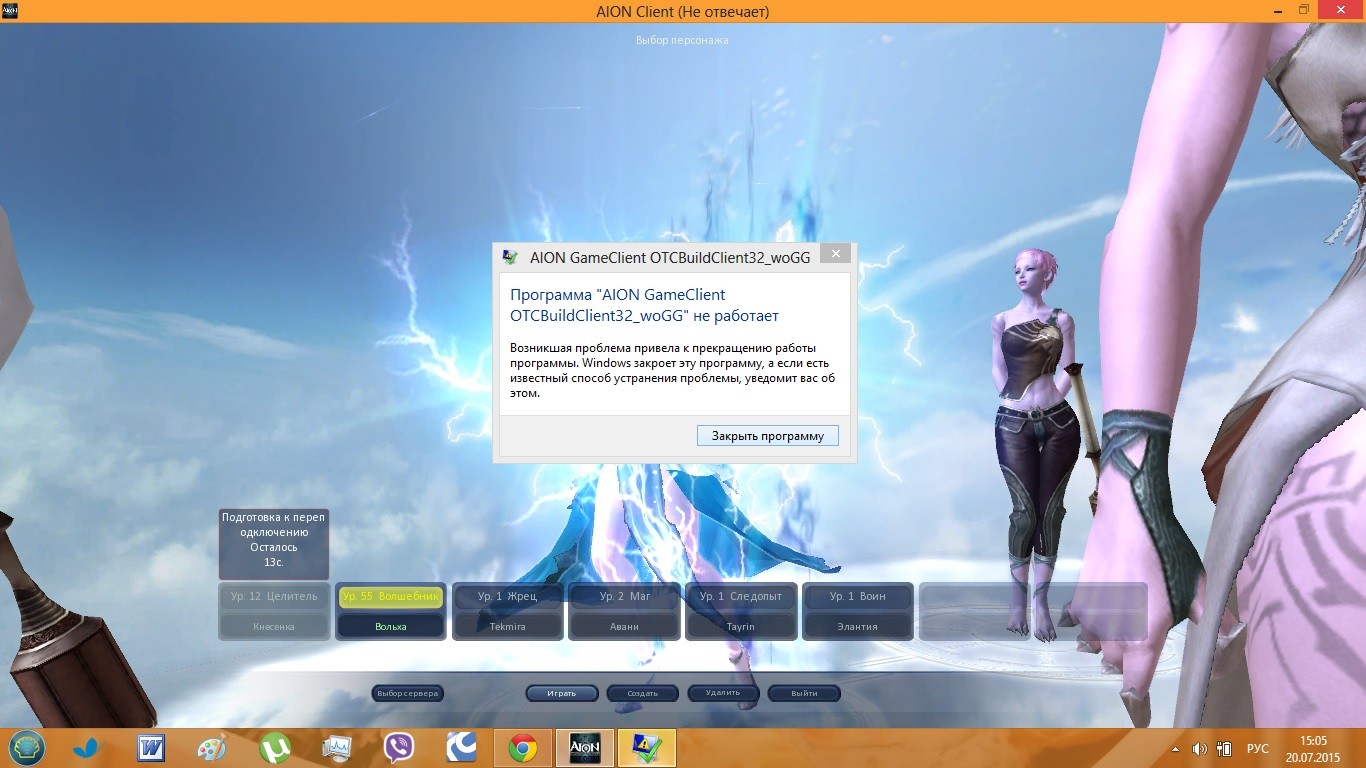Open the Windows Start button
The width and height of the screenshot is (1366, 768).
point(27,748)
